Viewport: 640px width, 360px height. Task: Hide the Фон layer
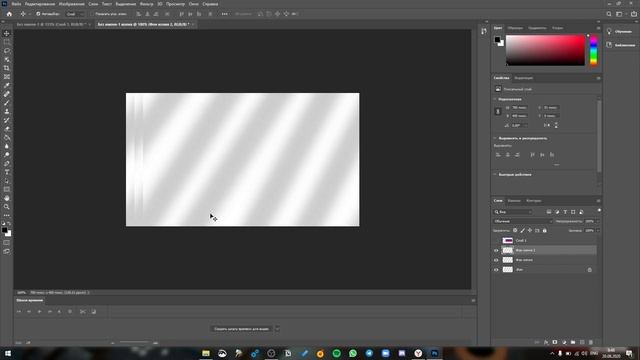coord(496,270)
